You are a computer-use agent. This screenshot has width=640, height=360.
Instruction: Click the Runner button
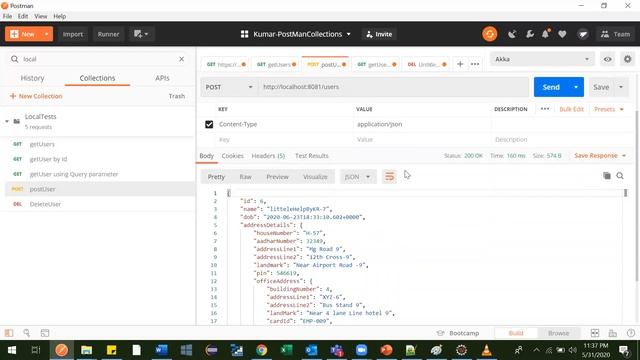pyautogui.click(x=108, y=34)
